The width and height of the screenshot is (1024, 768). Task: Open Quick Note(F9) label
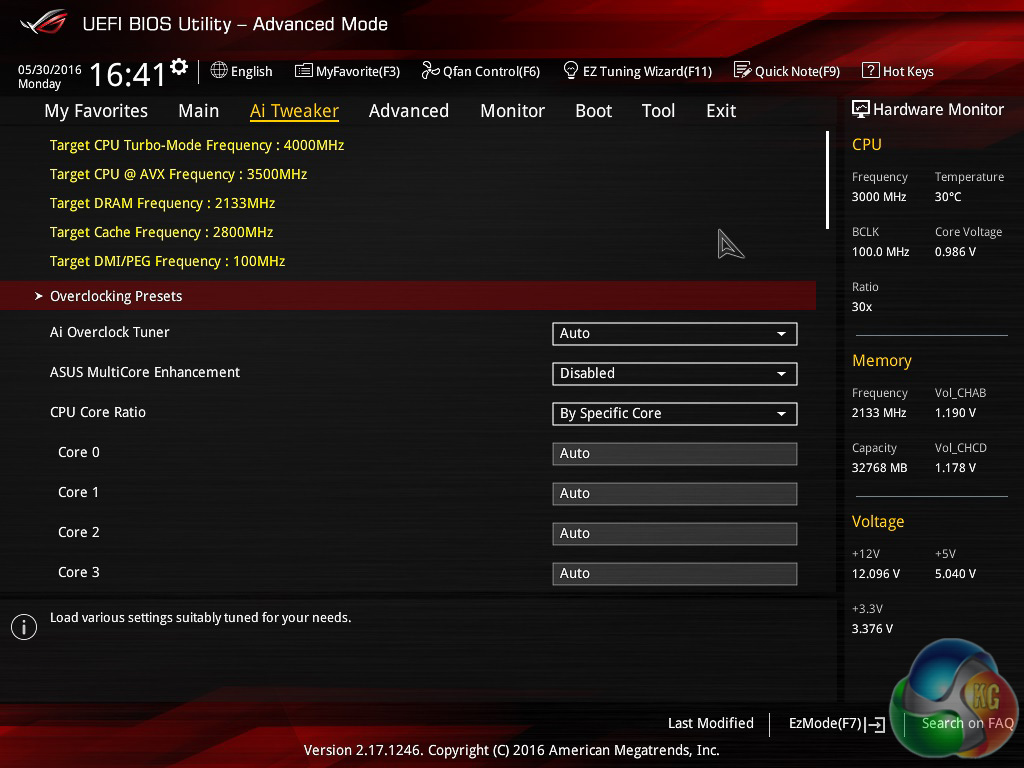coord(797,71)
